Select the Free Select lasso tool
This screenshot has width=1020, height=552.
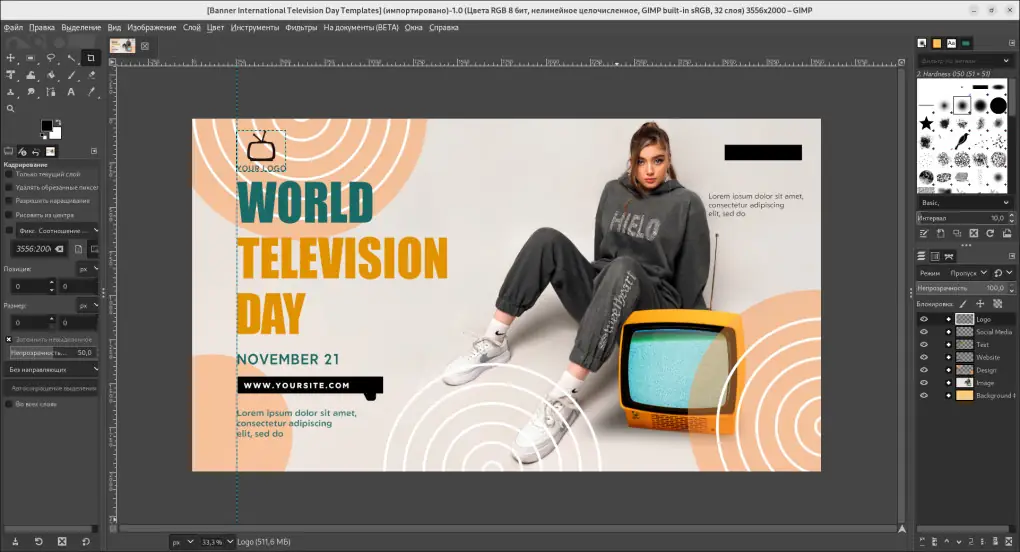pyautogui.click(x=51, y=58)
